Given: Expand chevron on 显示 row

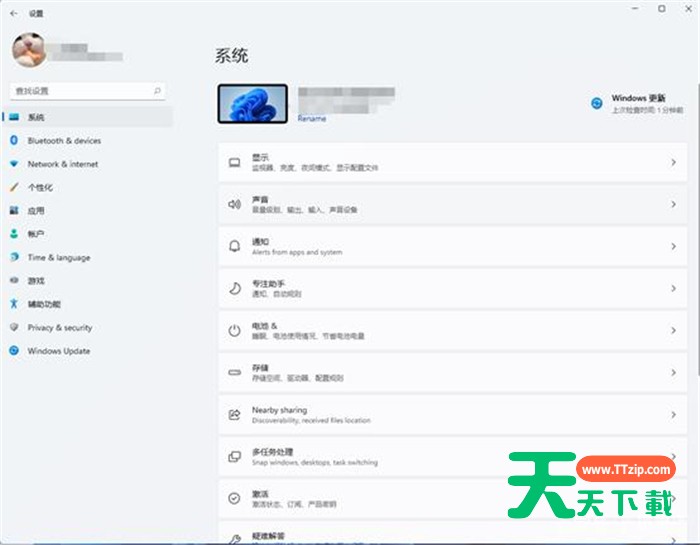Looking at the screenshot, I should (673, 162).
